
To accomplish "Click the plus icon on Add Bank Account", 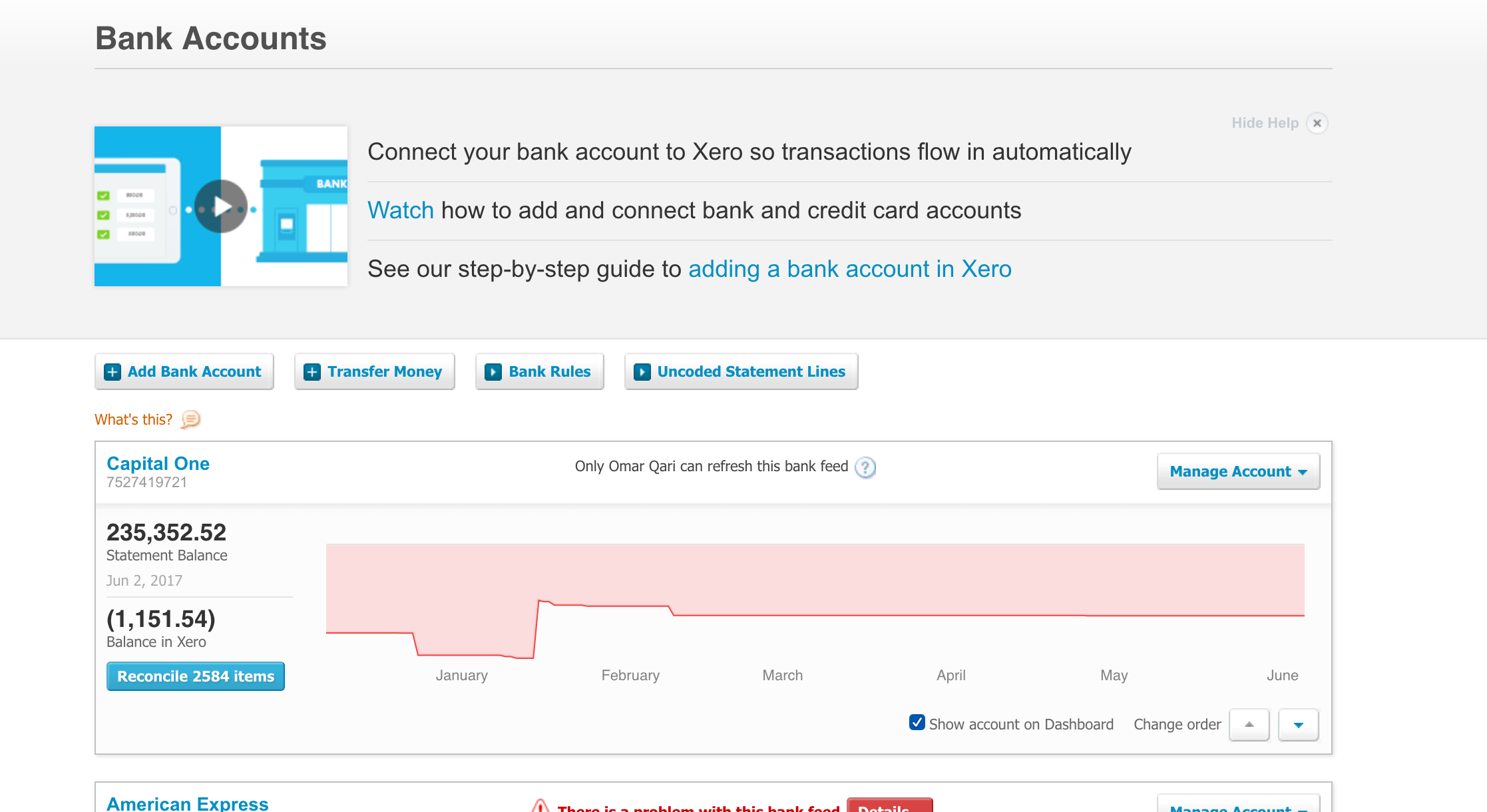I will coord(113,371).
